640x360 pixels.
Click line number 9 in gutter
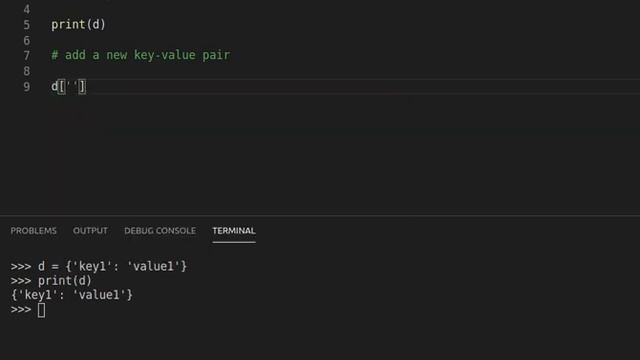[27, 87]
